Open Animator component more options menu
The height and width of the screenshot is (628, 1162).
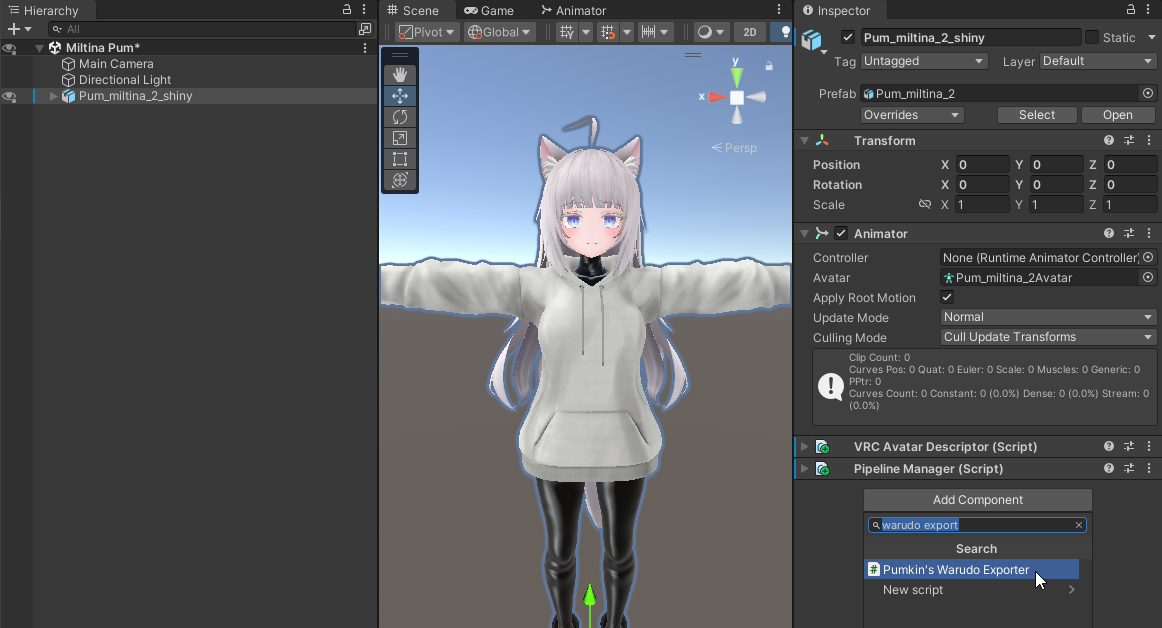tap(1149, 233)
